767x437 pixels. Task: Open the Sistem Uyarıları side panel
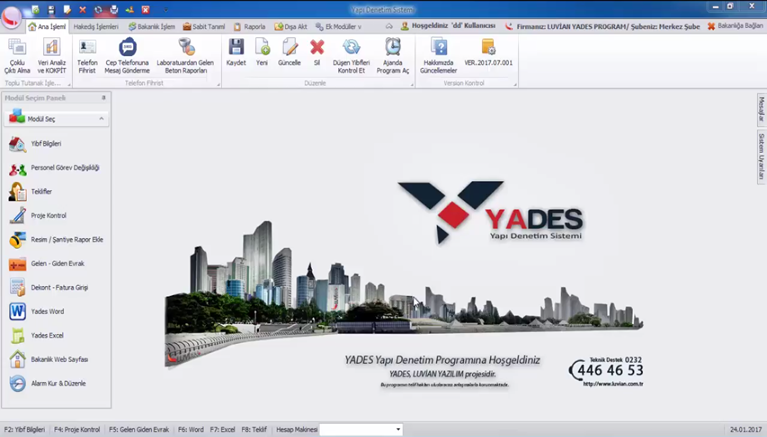(760, 155)
